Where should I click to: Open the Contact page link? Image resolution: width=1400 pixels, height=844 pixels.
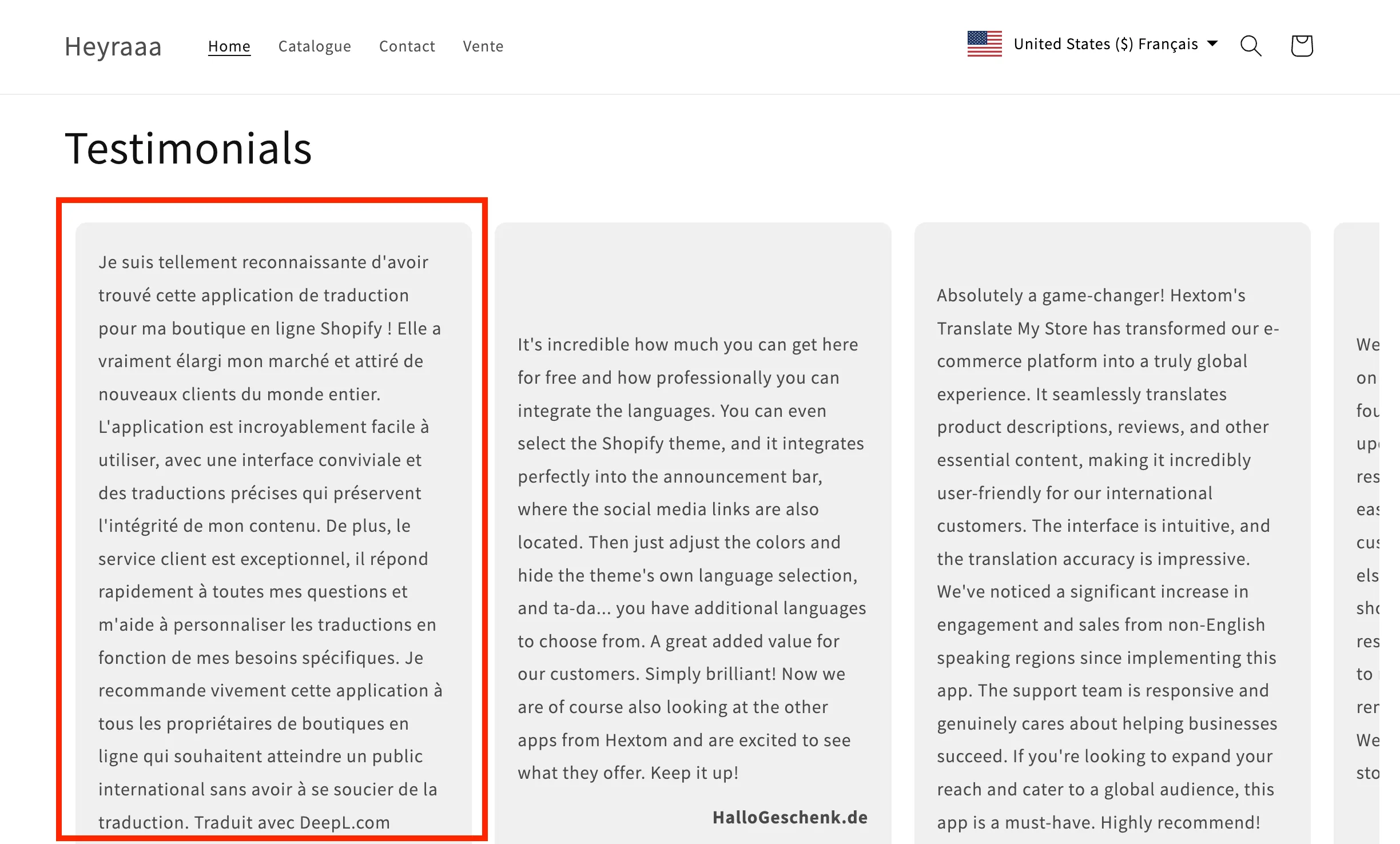pyautogui.click(x=407, y=46)
